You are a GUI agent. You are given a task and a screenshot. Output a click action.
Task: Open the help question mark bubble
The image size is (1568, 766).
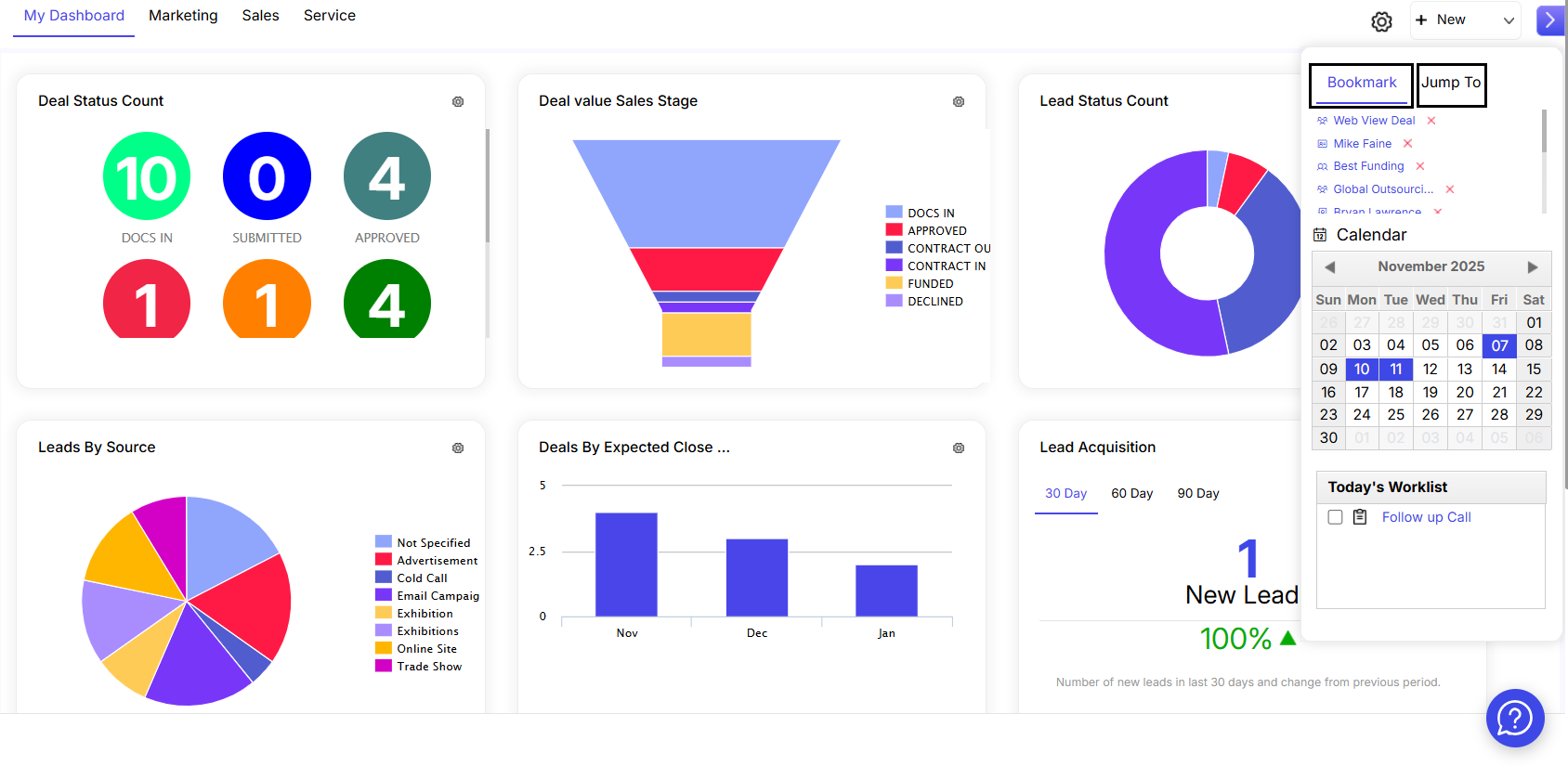[x=1514, y=718]
